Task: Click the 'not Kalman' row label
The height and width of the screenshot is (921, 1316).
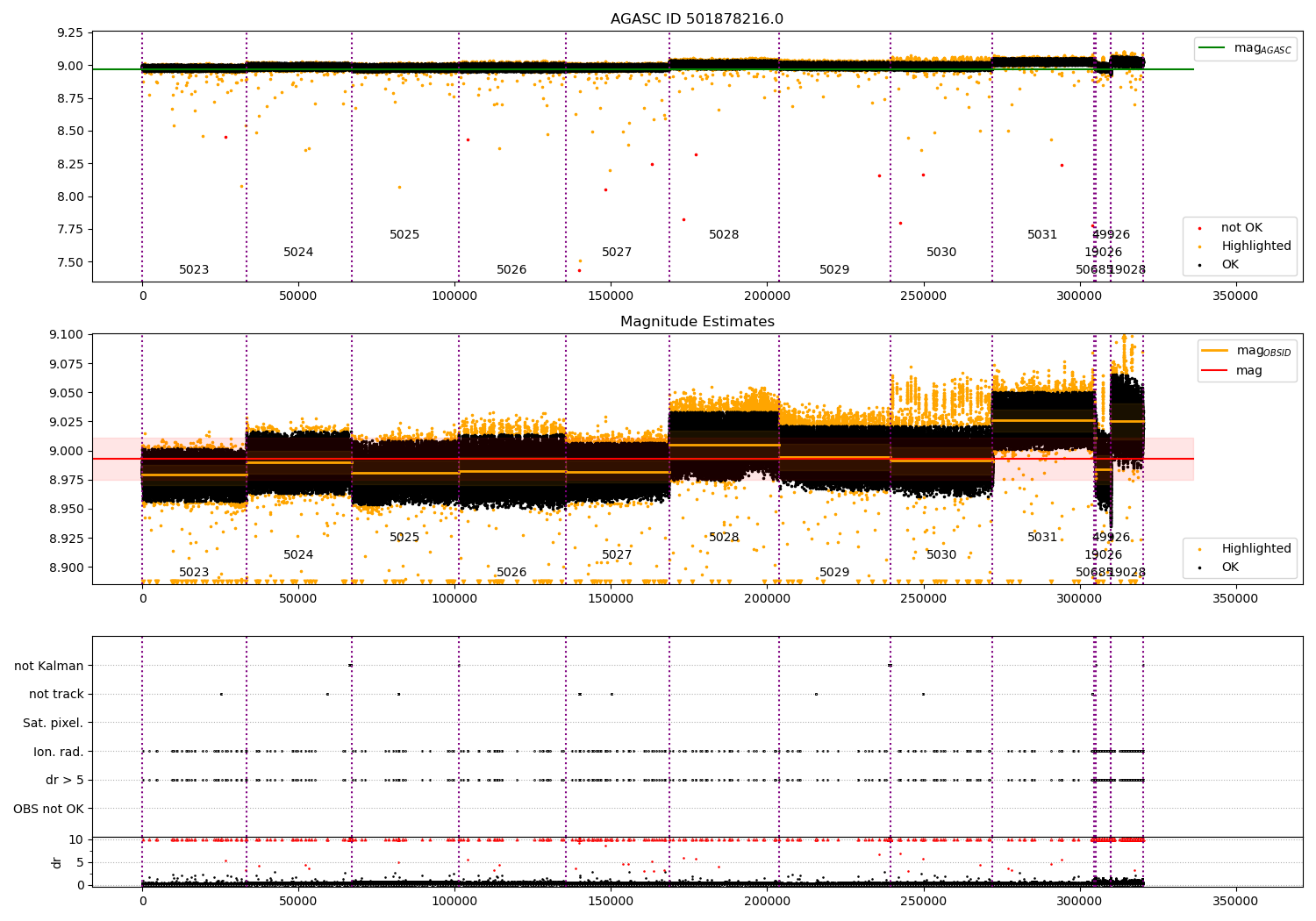Action: click(49, 666)
